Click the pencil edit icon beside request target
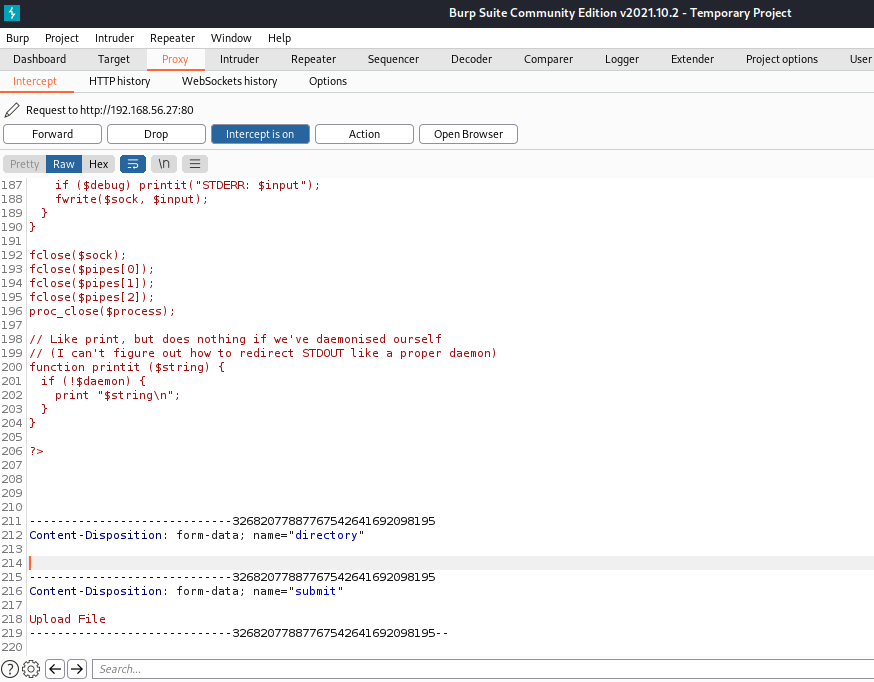 click(12, 110)
